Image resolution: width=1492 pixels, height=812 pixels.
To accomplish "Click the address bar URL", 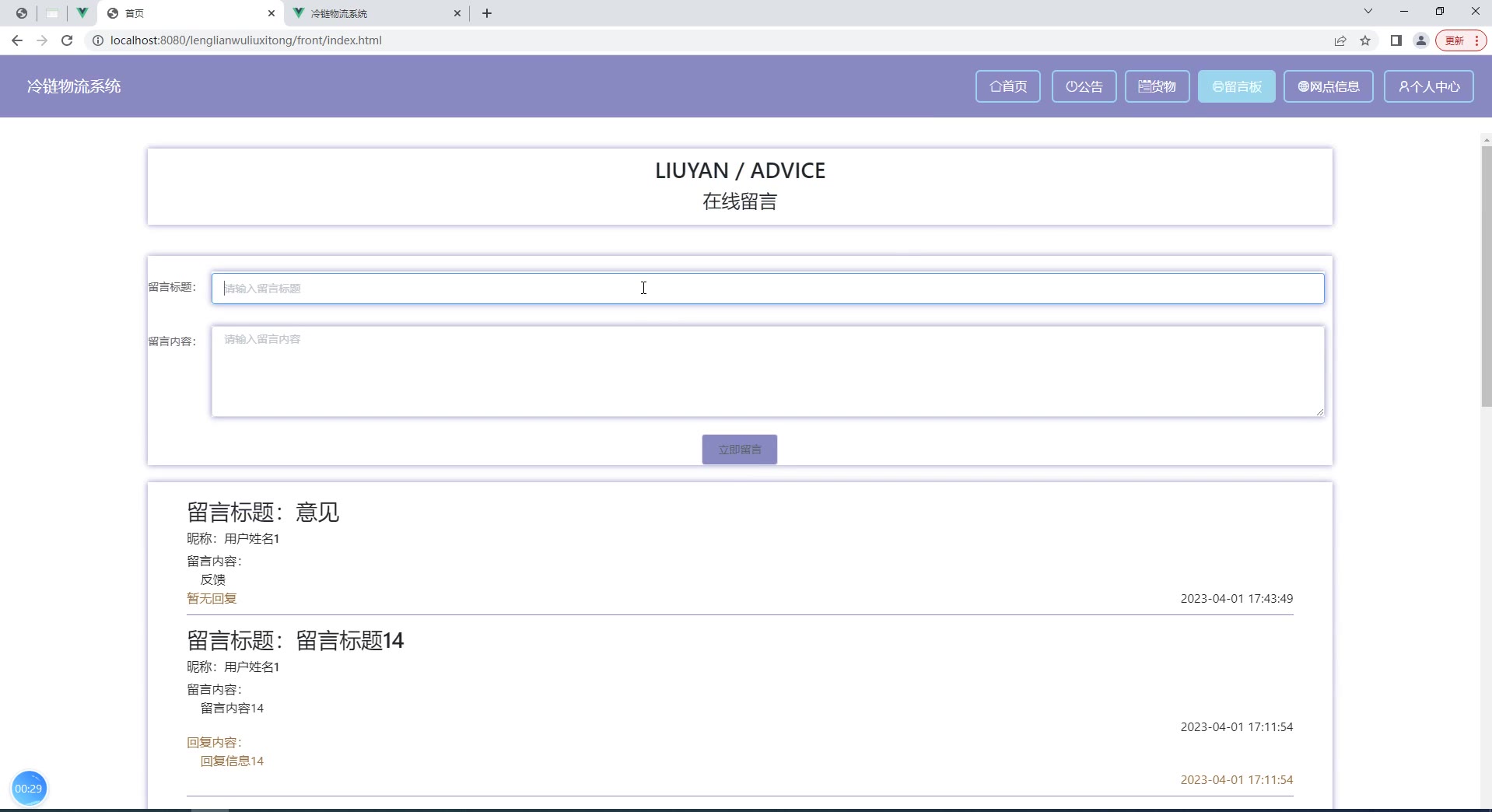I will [246, 40].
